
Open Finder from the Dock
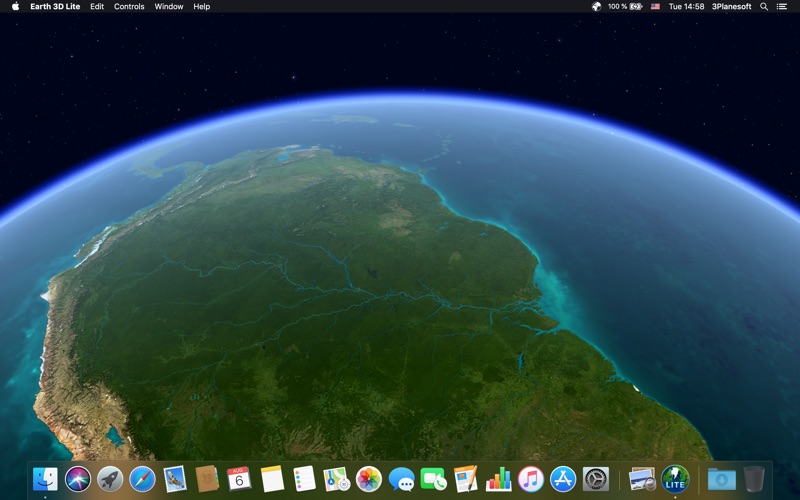pyautogui.click(x=45, y=480)
